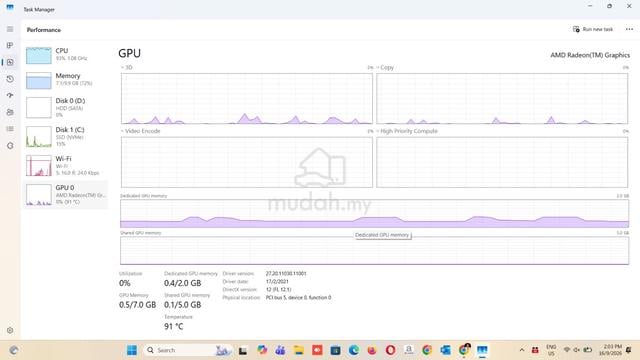
Task: Click the 0.1/5.0 GB shared memory value
Action: tap(182, 304)
